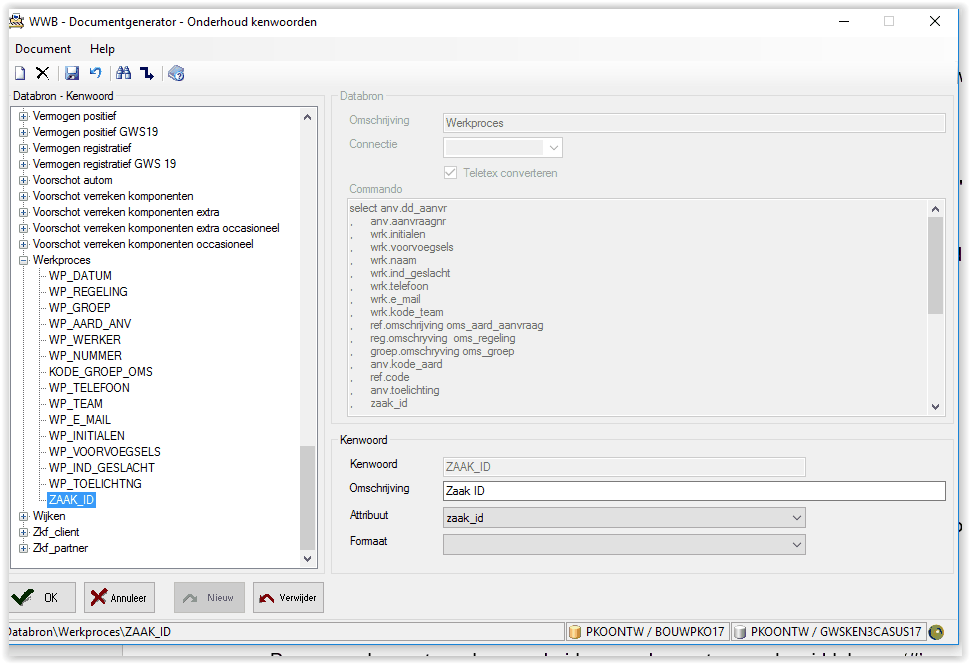The image size is (970, 664).
Task: Click the Kenwoord Omschrijving field with Zaak ID
Action: [694, 491]
